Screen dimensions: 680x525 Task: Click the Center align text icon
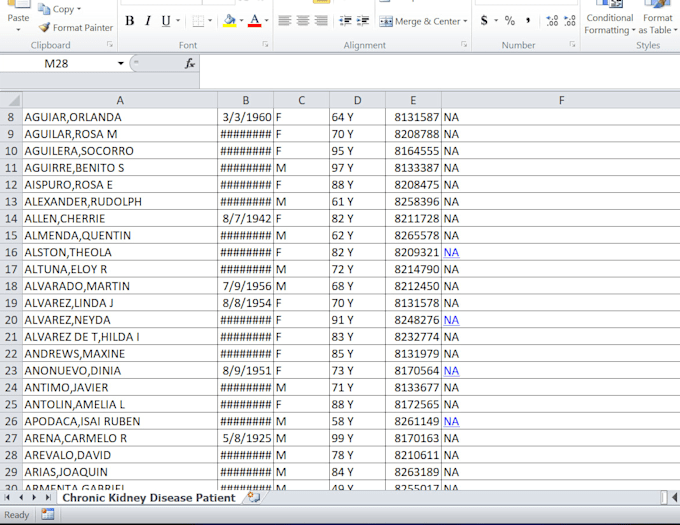click(303, 20)
